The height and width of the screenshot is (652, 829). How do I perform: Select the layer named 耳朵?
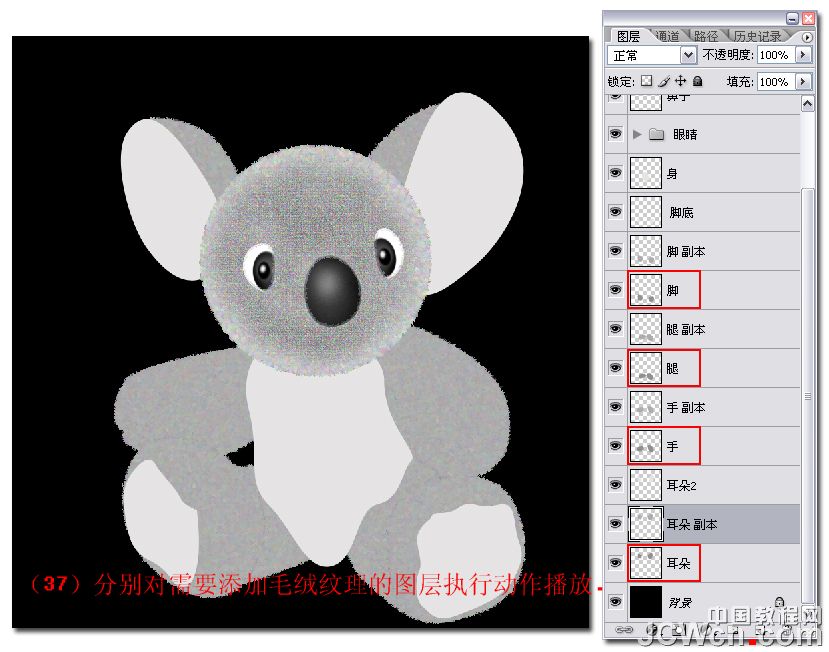679,564
